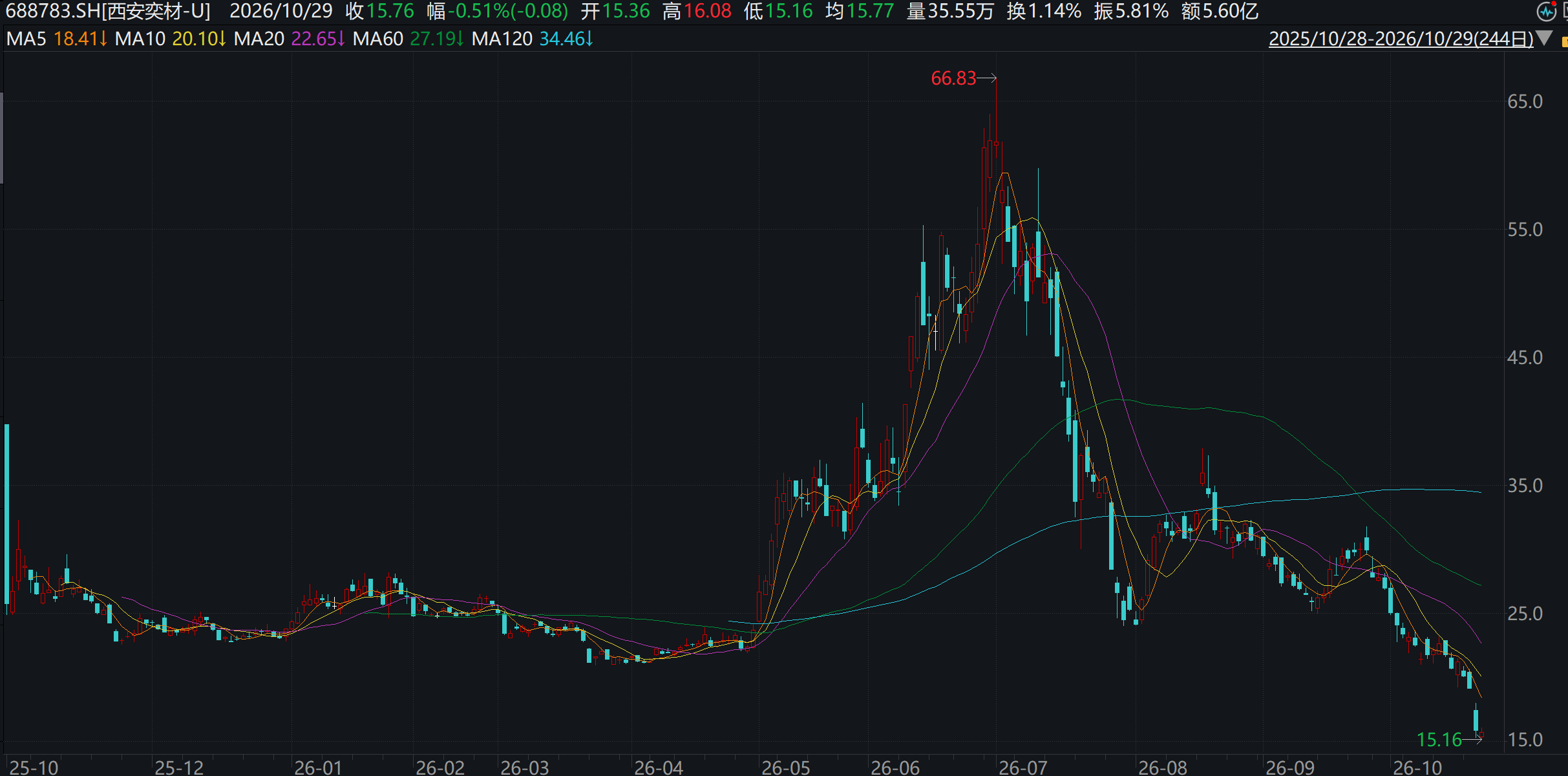Open the 2025/10/28-2026/10/29 date range link

tap(1401, 39)
